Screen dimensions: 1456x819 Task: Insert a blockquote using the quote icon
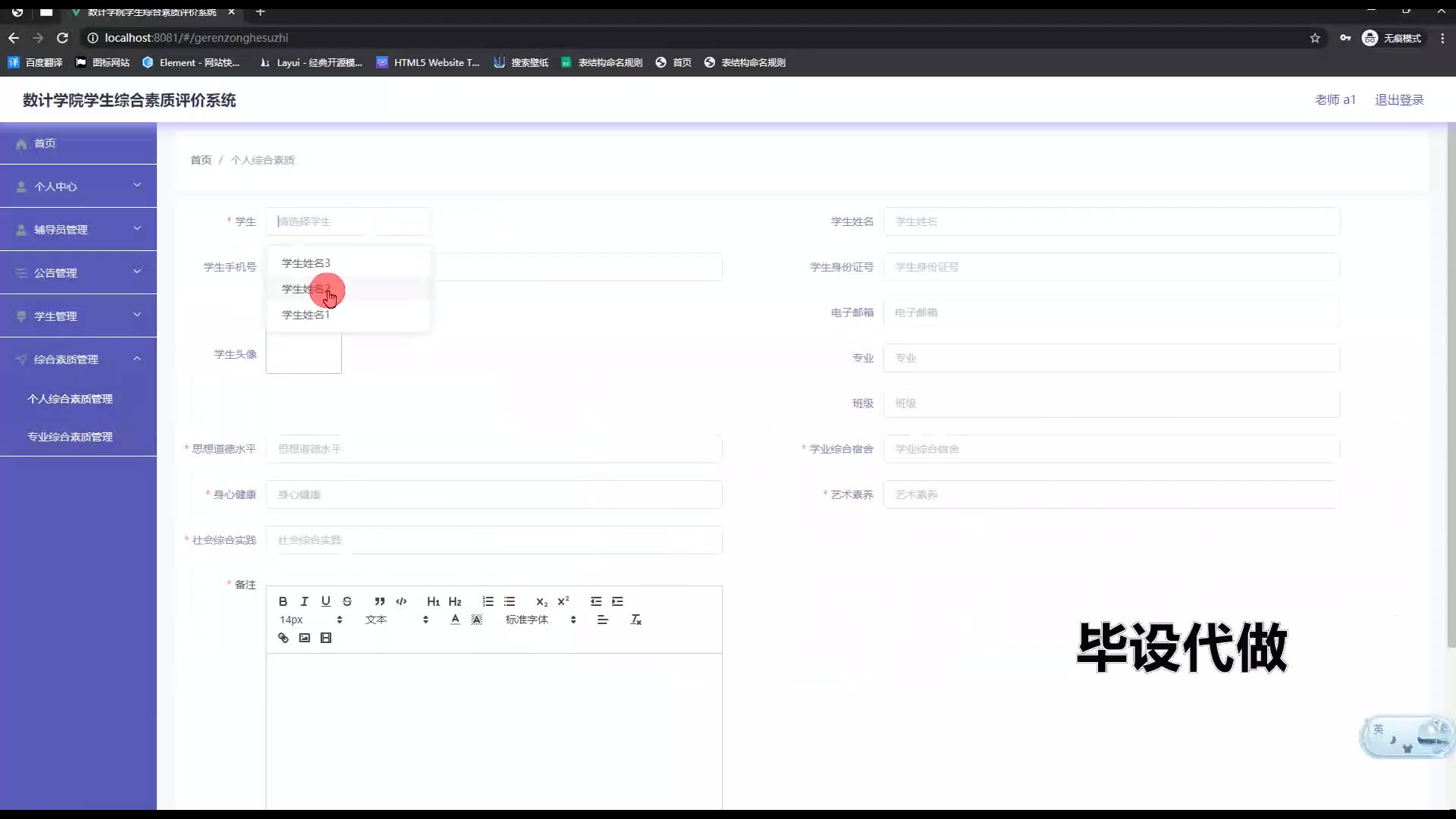(379, 601)
